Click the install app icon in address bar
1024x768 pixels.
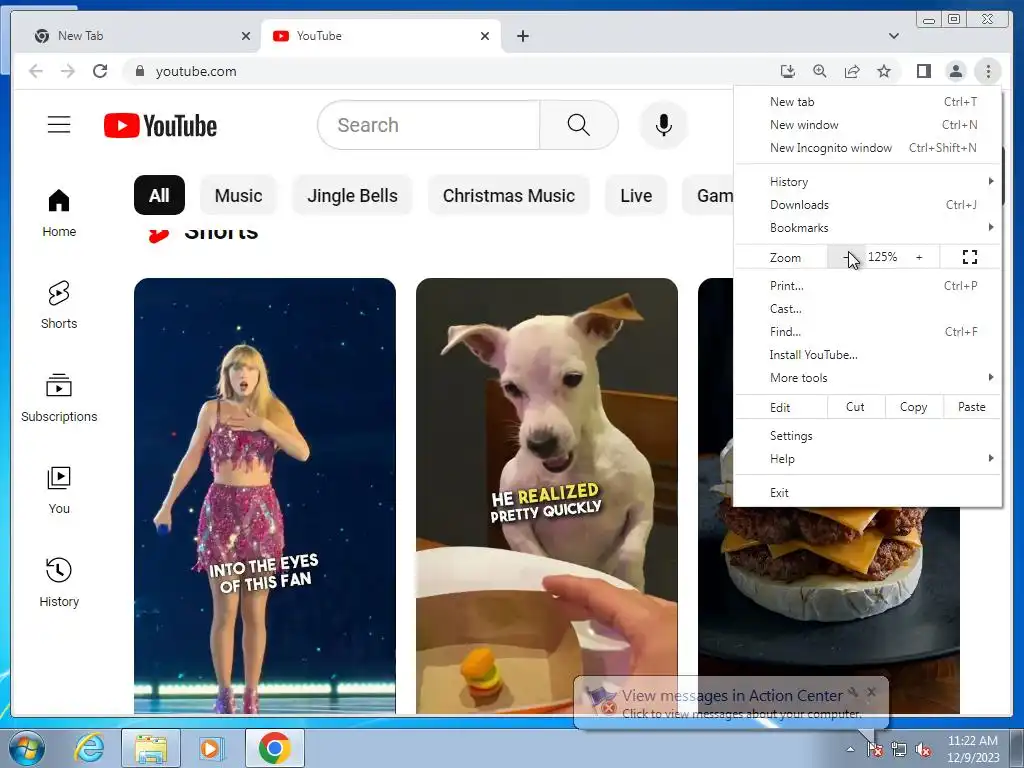click(x=788, y=71)
